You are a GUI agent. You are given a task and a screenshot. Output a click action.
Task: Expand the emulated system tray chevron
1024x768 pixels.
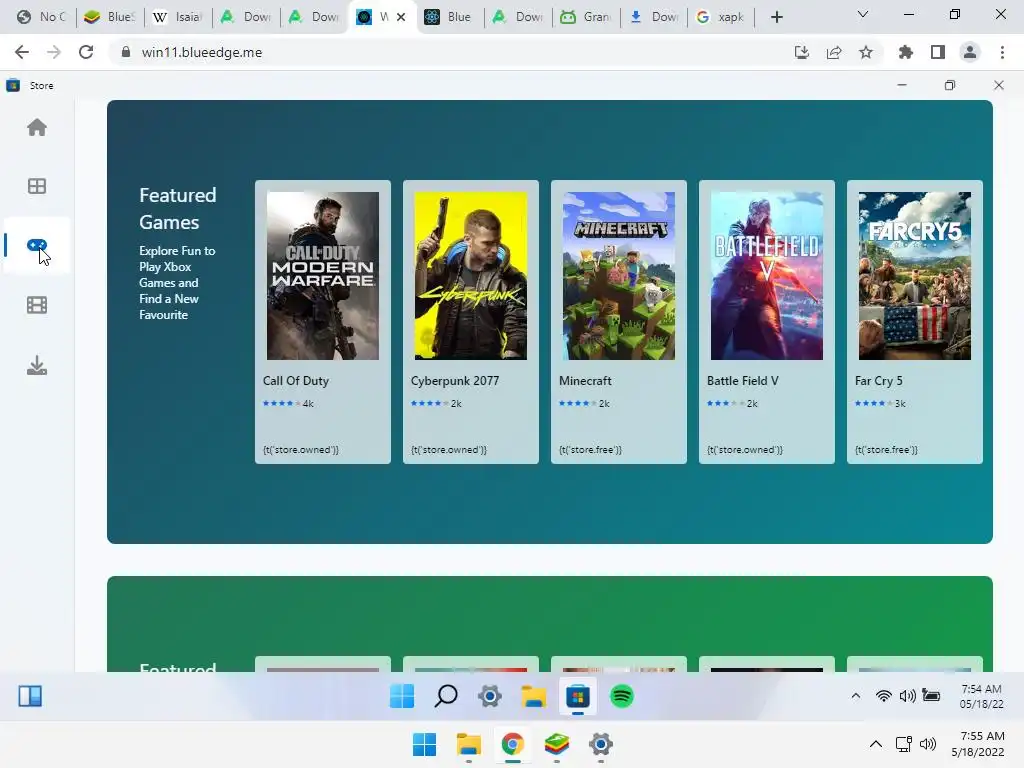pos(856,696)
